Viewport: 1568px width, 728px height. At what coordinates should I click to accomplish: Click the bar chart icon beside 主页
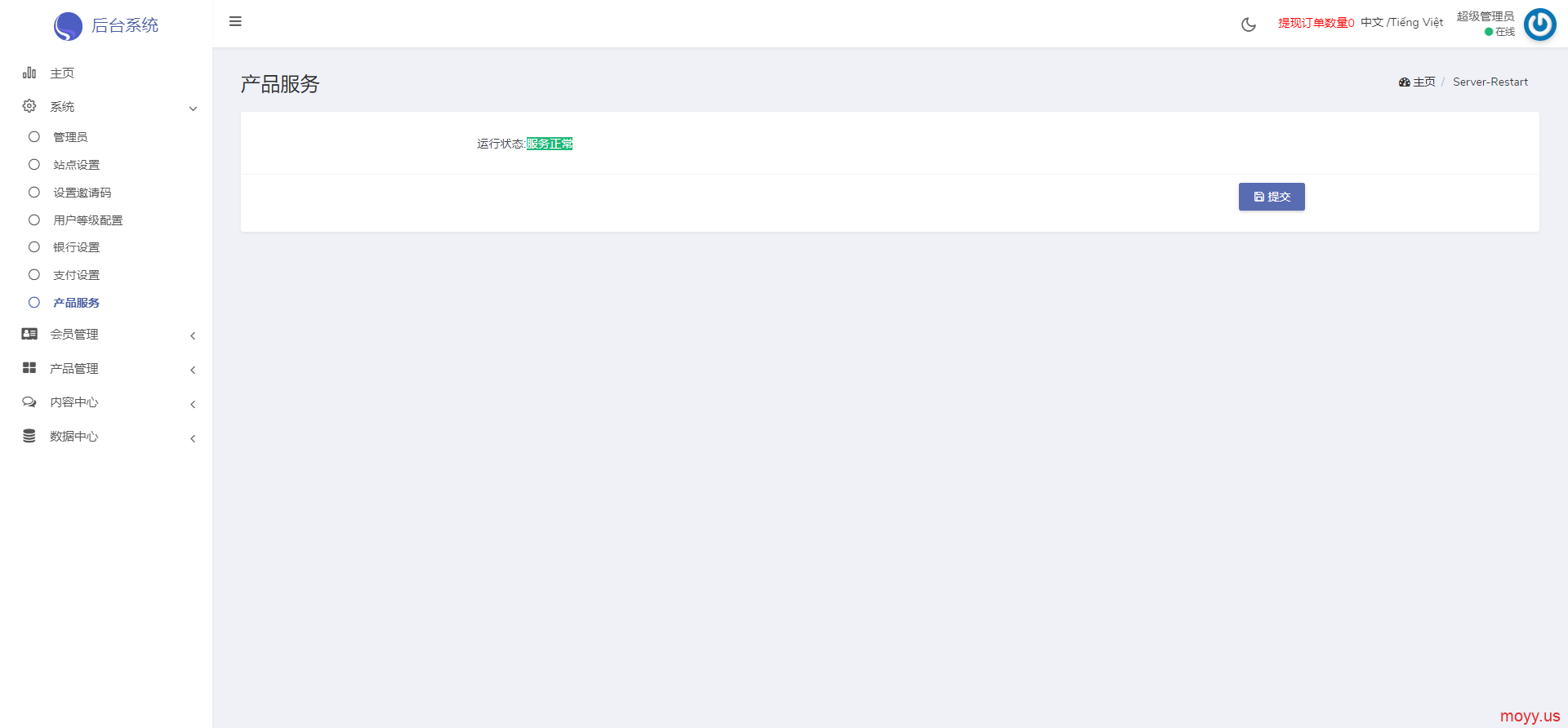[29, 73]
